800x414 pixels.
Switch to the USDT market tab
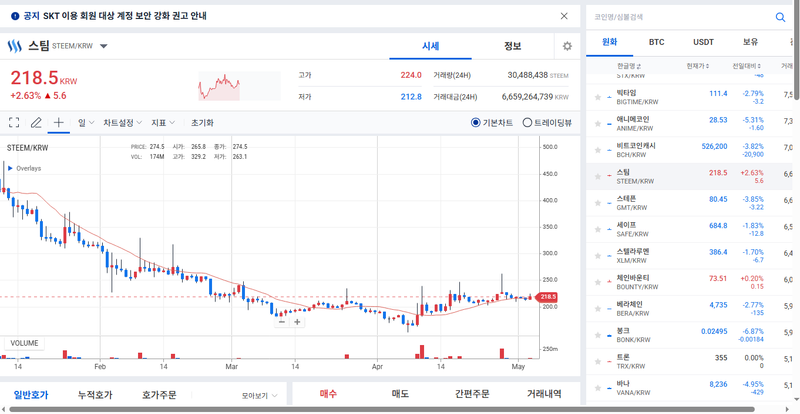[x=704, y=42]
